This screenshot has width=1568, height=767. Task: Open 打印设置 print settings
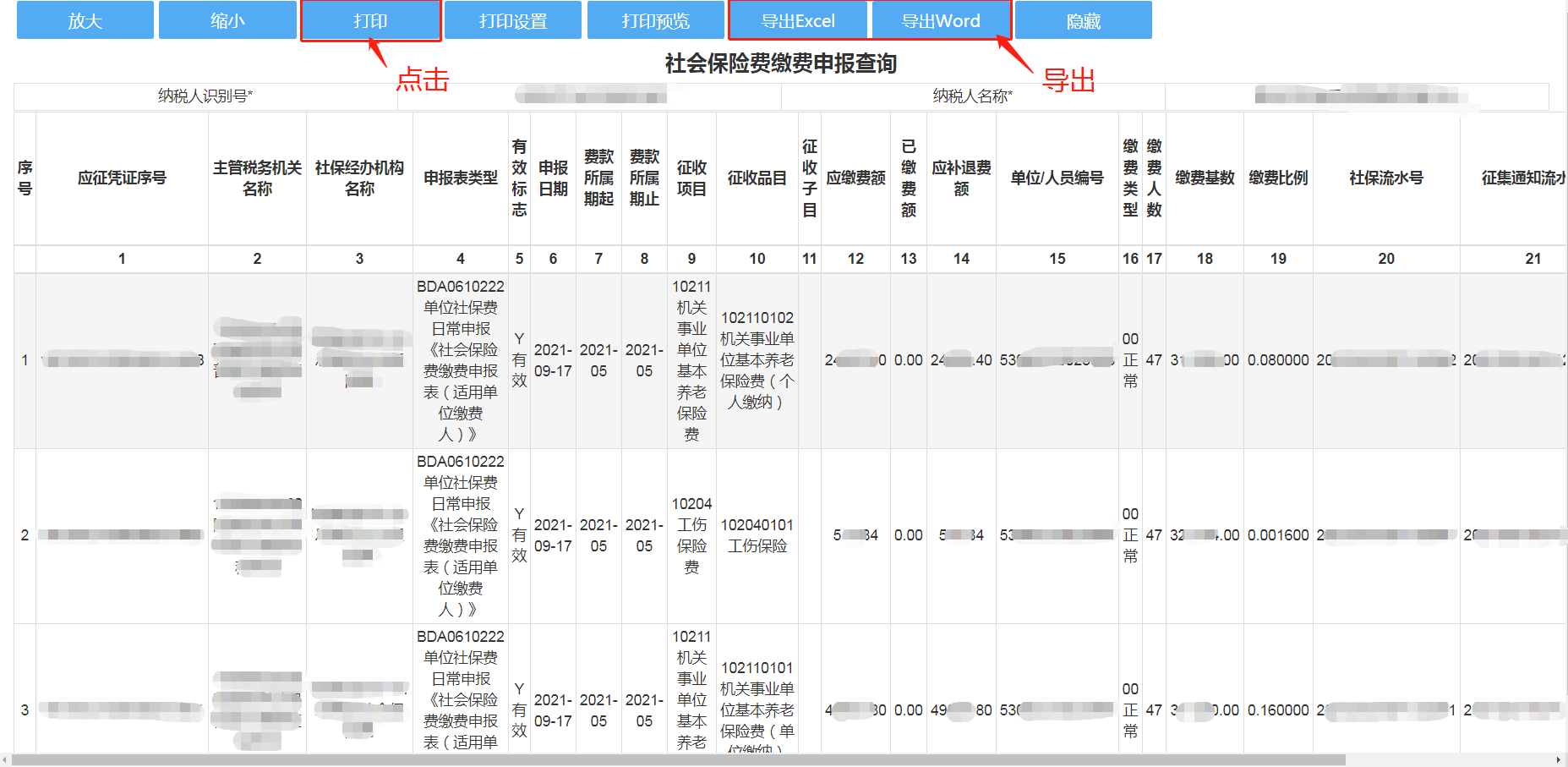point(513,20)
